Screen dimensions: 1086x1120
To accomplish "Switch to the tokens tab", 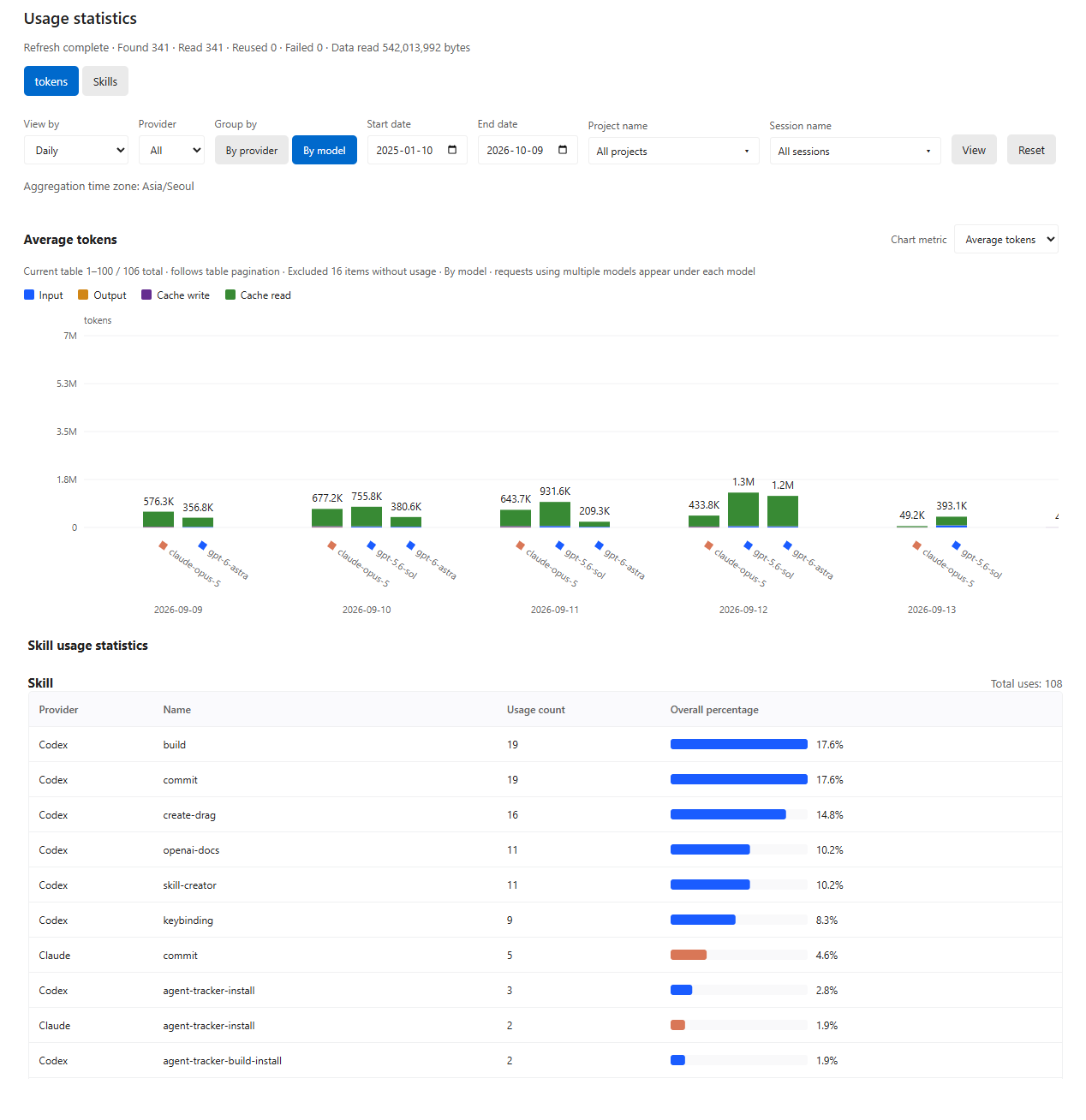I will [51, 81].
